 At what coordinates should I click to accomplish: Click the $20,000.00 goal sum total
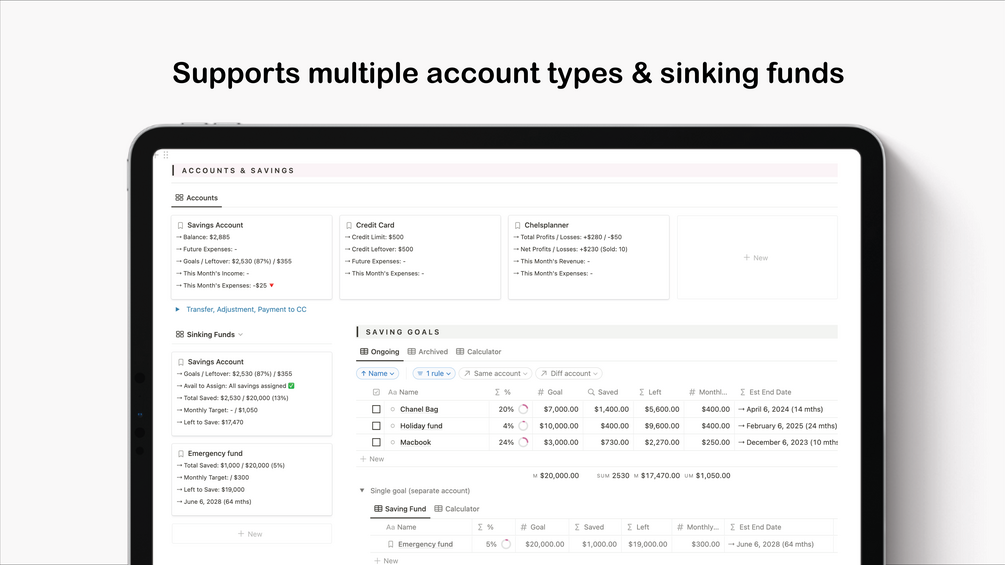point(560,476)
